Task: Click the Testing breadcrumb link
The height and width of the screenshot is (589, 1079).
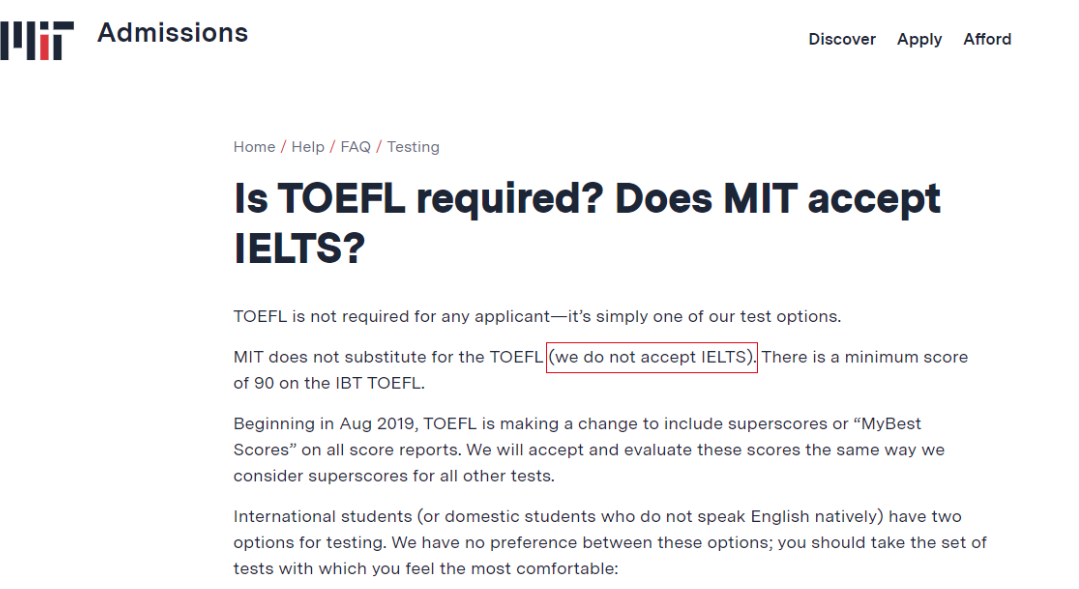Action: (x=413, y=147)
